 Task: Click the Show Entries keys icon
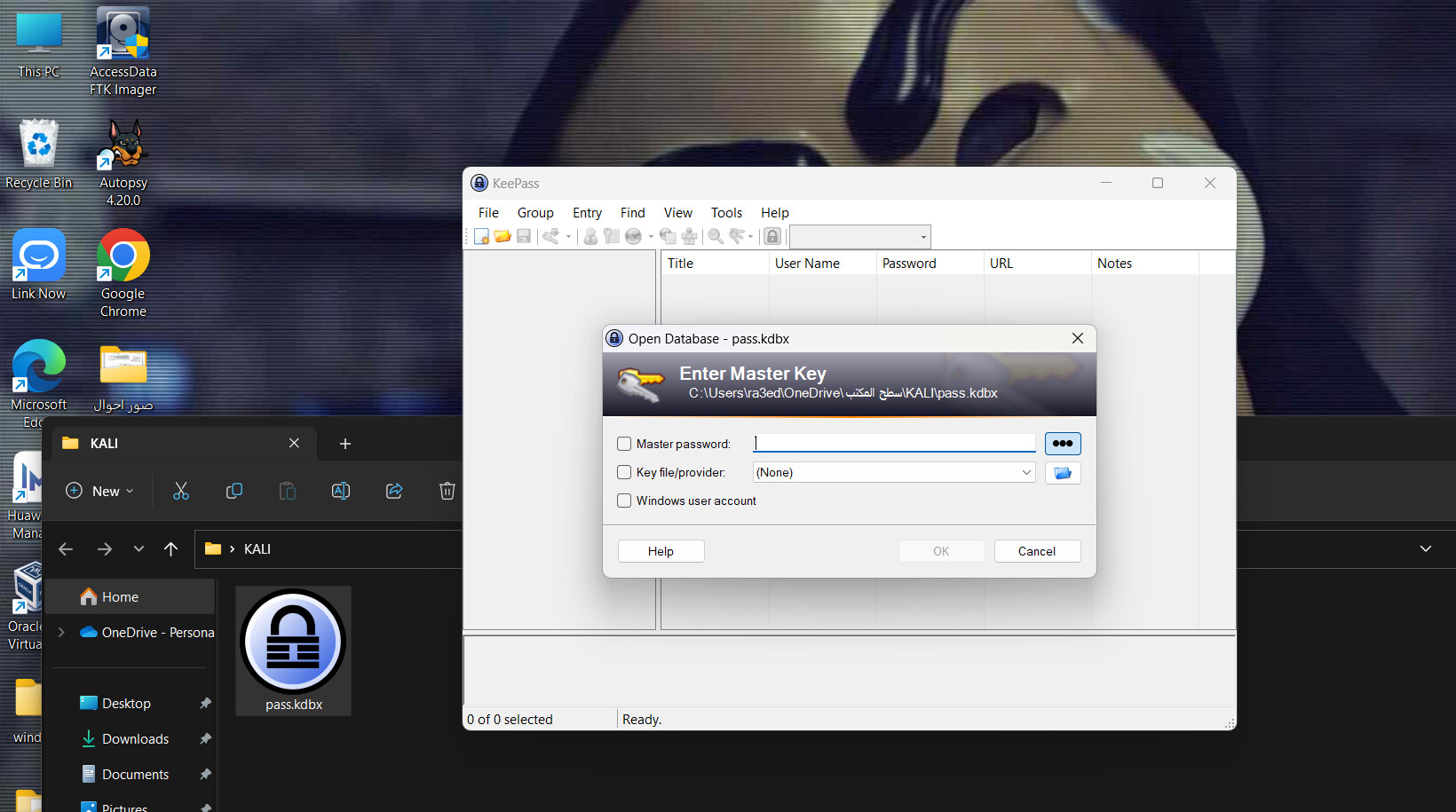tap(737, 236)
